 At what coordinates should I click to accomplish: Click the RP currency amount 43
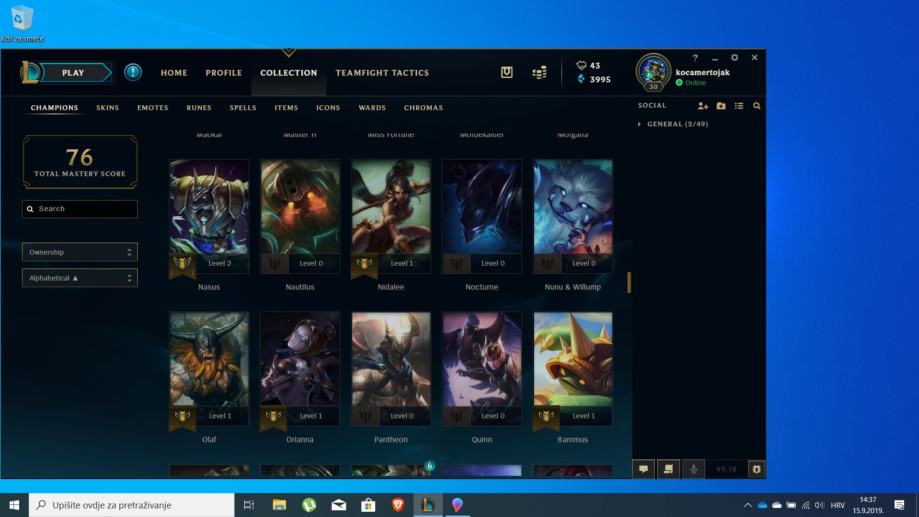tap(588, 66)
